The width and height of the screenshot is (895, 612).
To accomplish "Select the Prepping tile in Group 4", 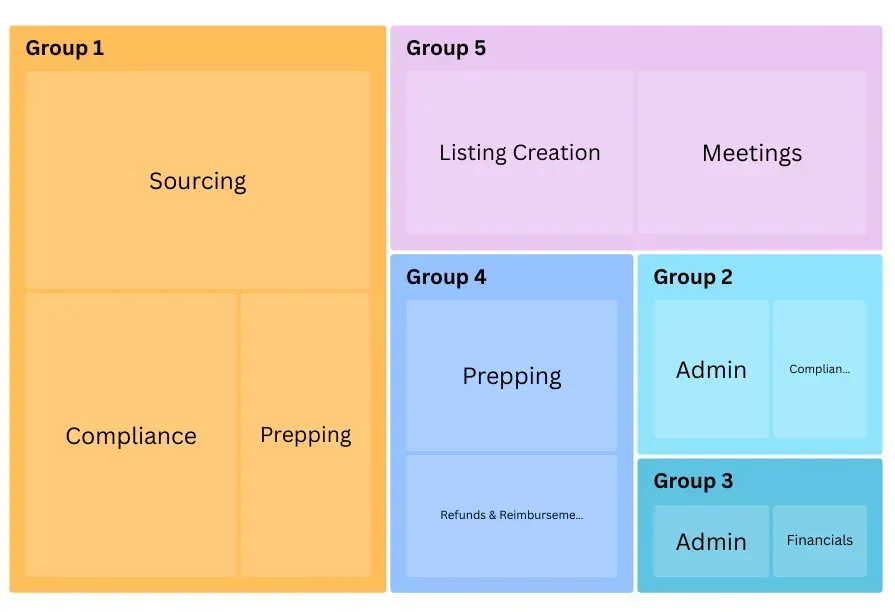I will coord(511,376).
